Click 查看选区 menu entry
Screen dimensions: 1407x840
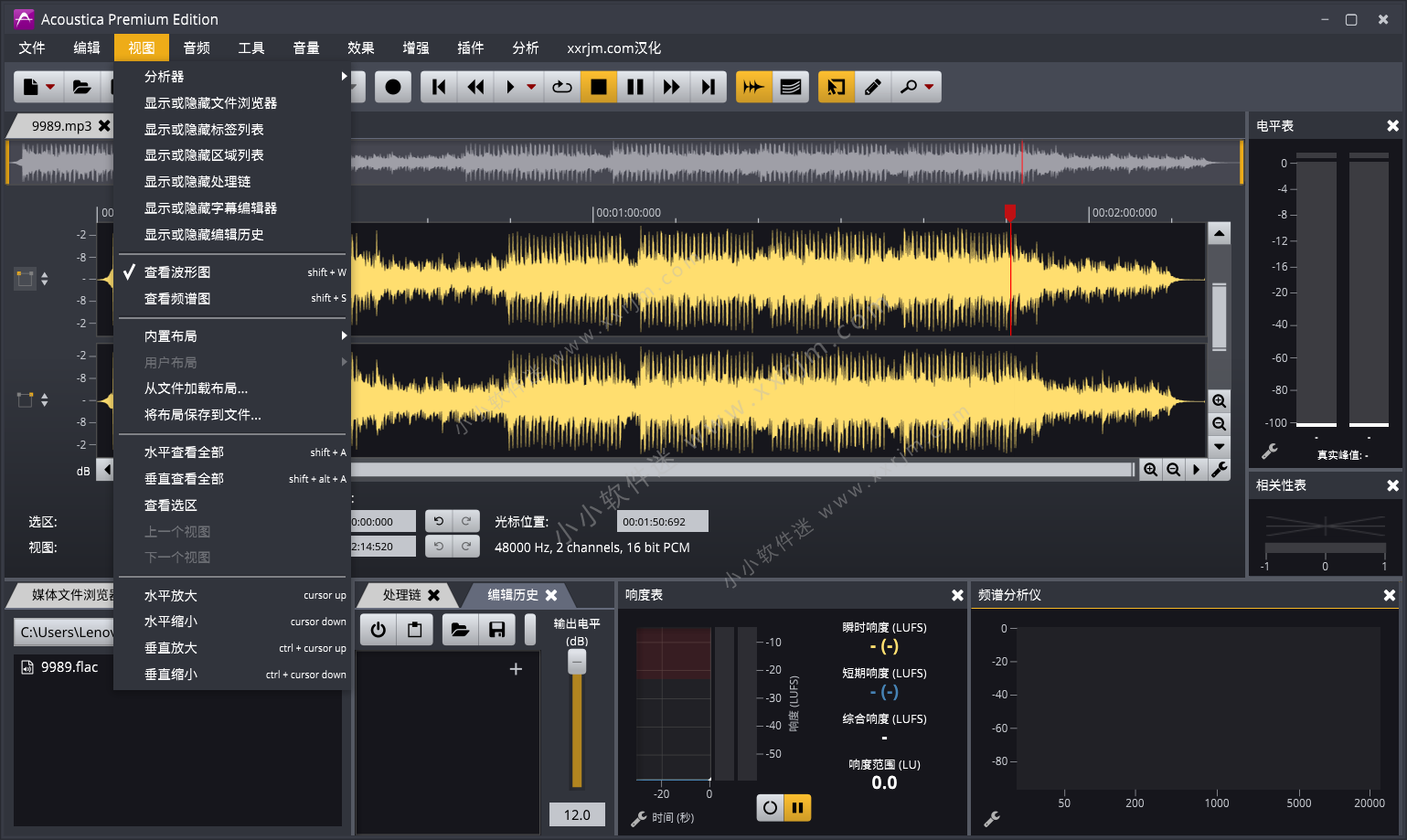click(x=232, y=505)
